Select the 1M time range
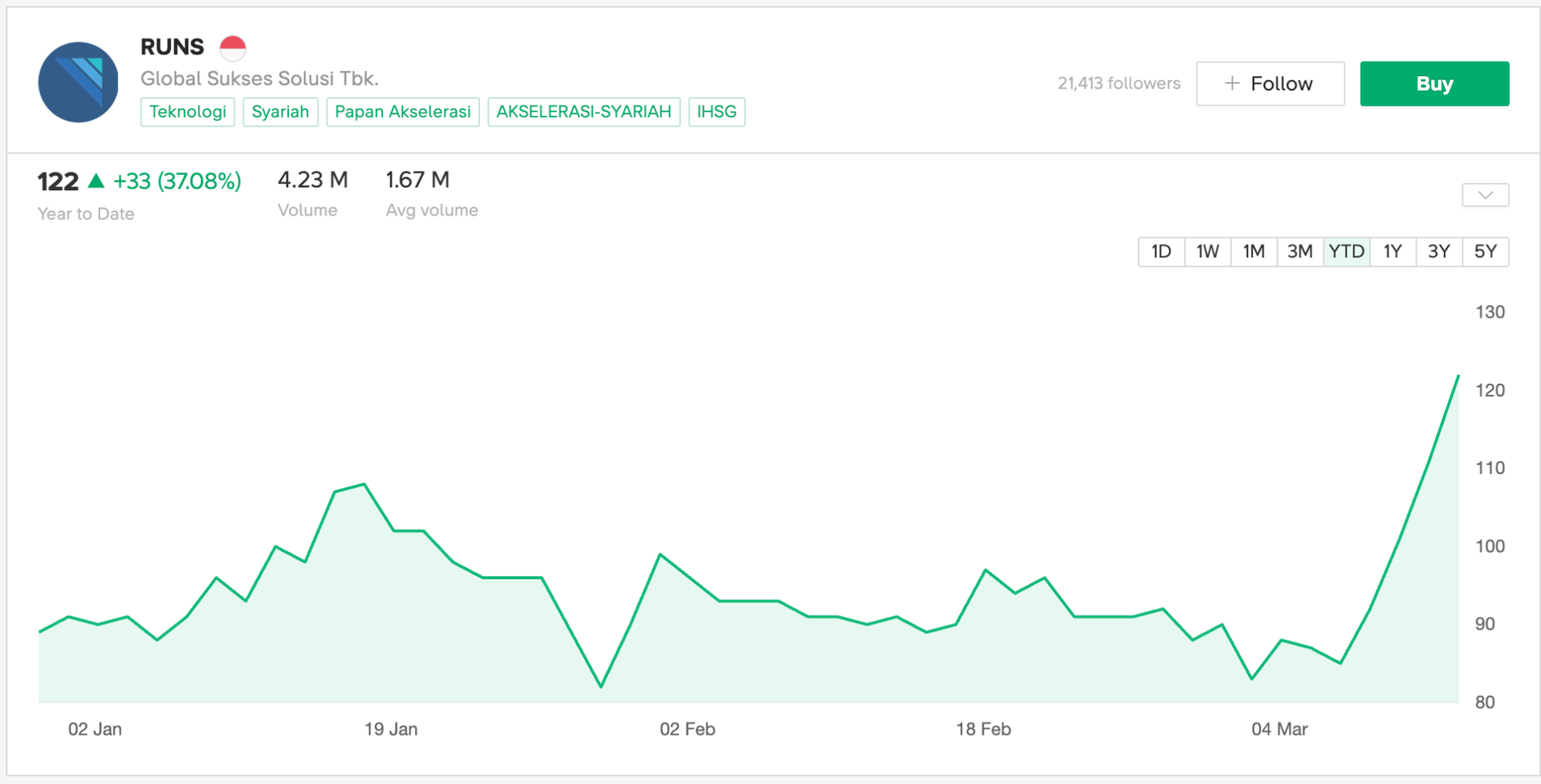1541x784 pixels. click(1254, 252)
